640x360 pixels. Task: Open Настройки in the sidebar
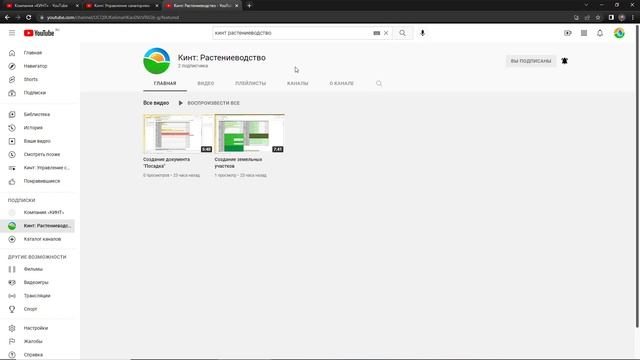pyautogui.click(x=37, y=328)
